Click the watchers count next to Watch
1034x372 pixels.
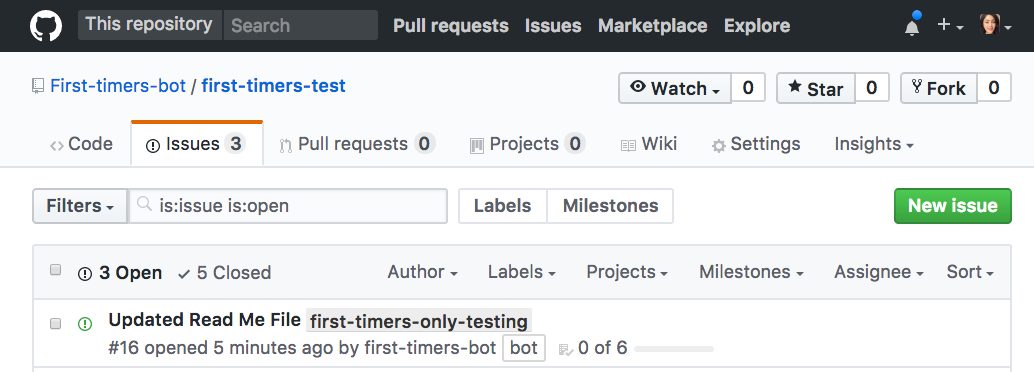coord(748,88)
